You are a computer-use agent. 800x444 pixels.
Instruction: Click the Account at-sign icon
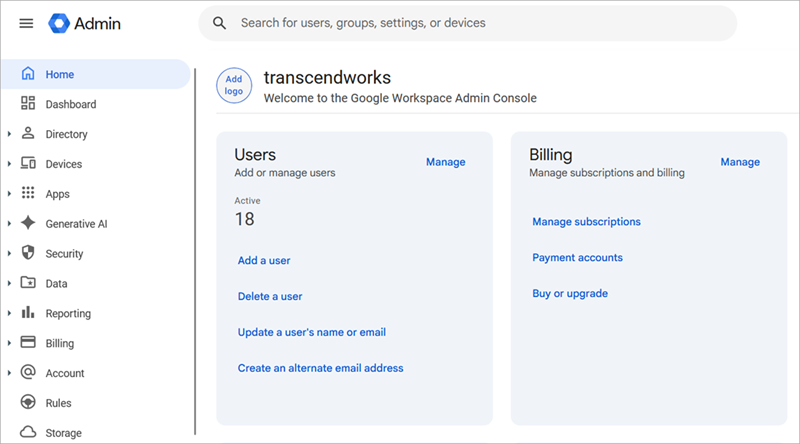point(28,372)
